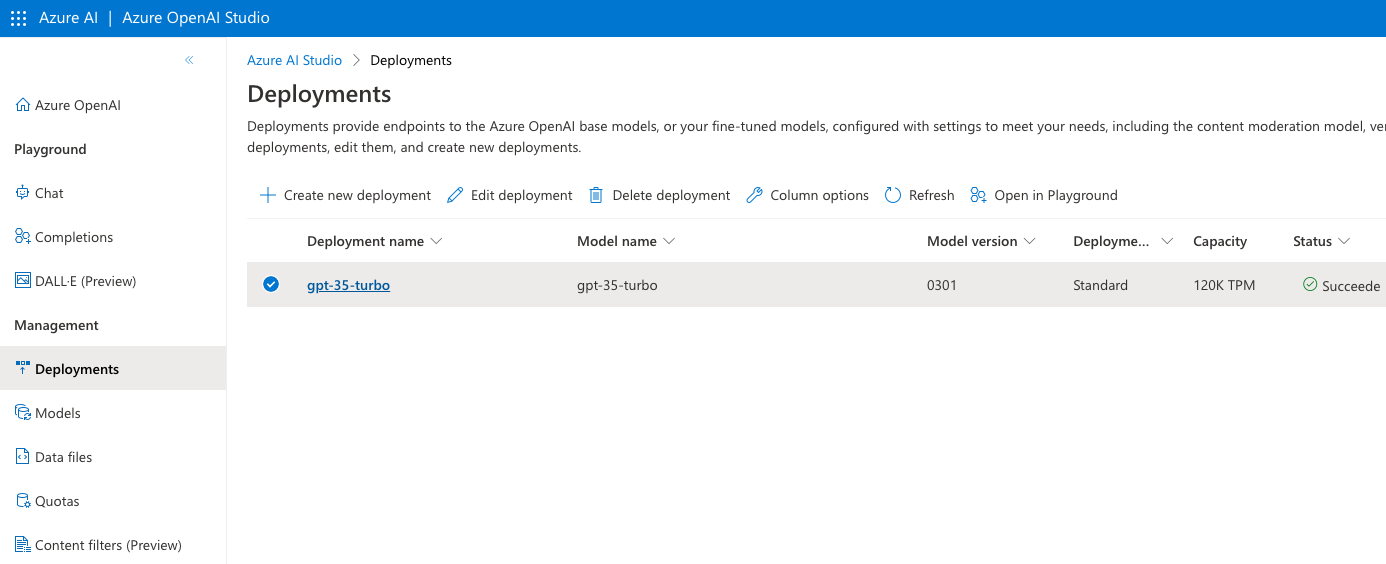Viewport: 1386px width, 564px height.
Task: Click the 0301 model version cell
Action: 942,285
